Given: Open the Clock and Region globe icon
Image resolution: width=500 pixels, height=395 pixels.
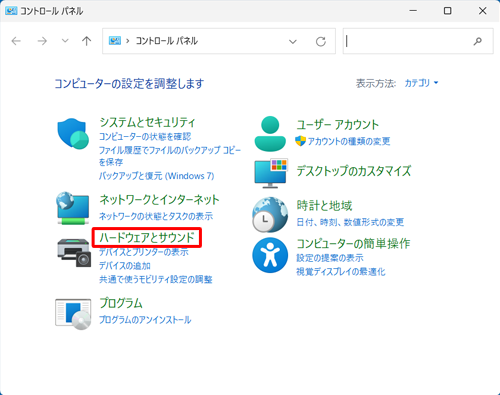Looking at the screenshot, I should tap(270, 215).
